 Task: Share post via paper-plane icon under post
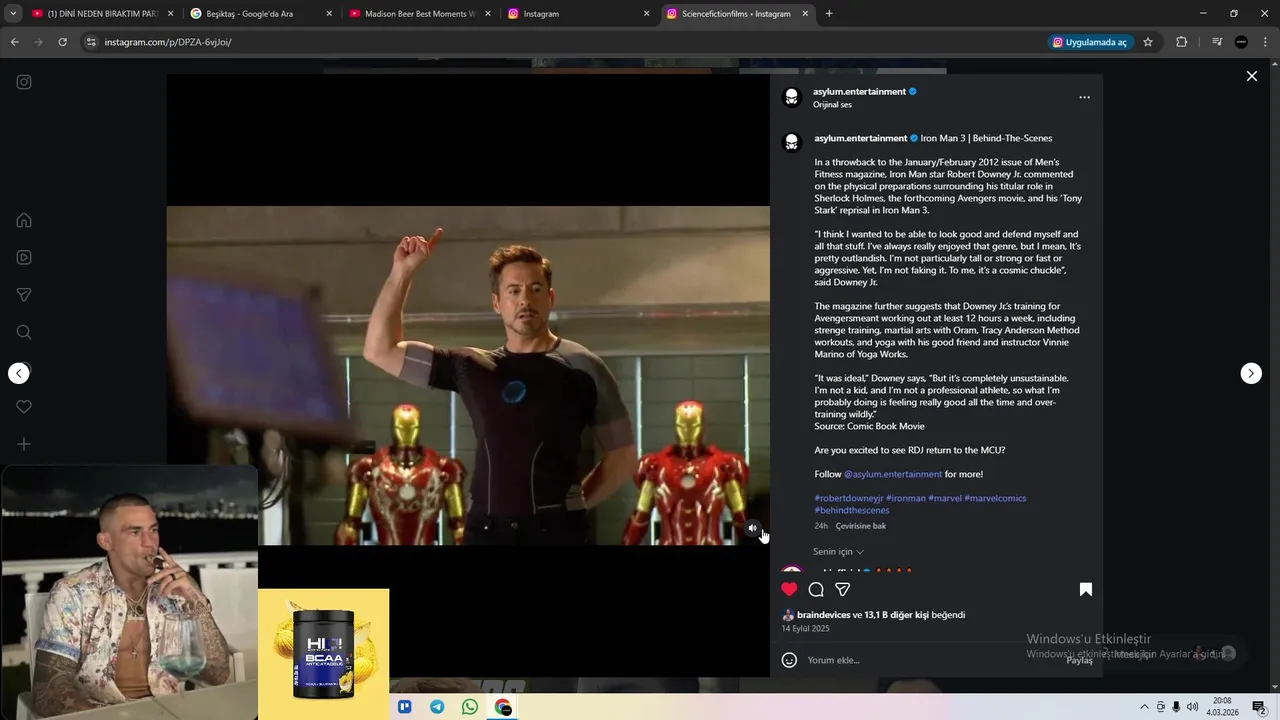(x=843, y=589)
